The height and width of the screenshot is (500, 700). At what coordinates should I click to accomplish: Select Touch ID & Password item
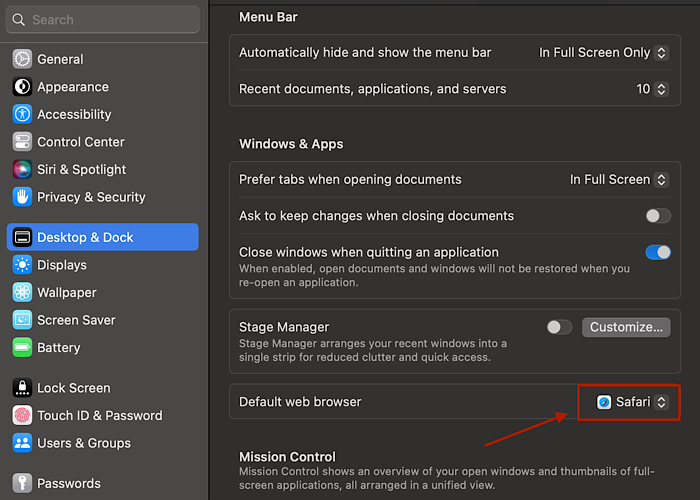[103, 415]
